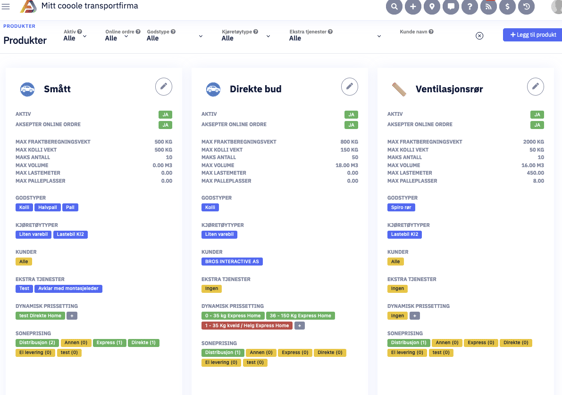This screenshot has height=395, width=562.
Task: Open the dollar sign pricing icon
Action: (x=508, y=6)
